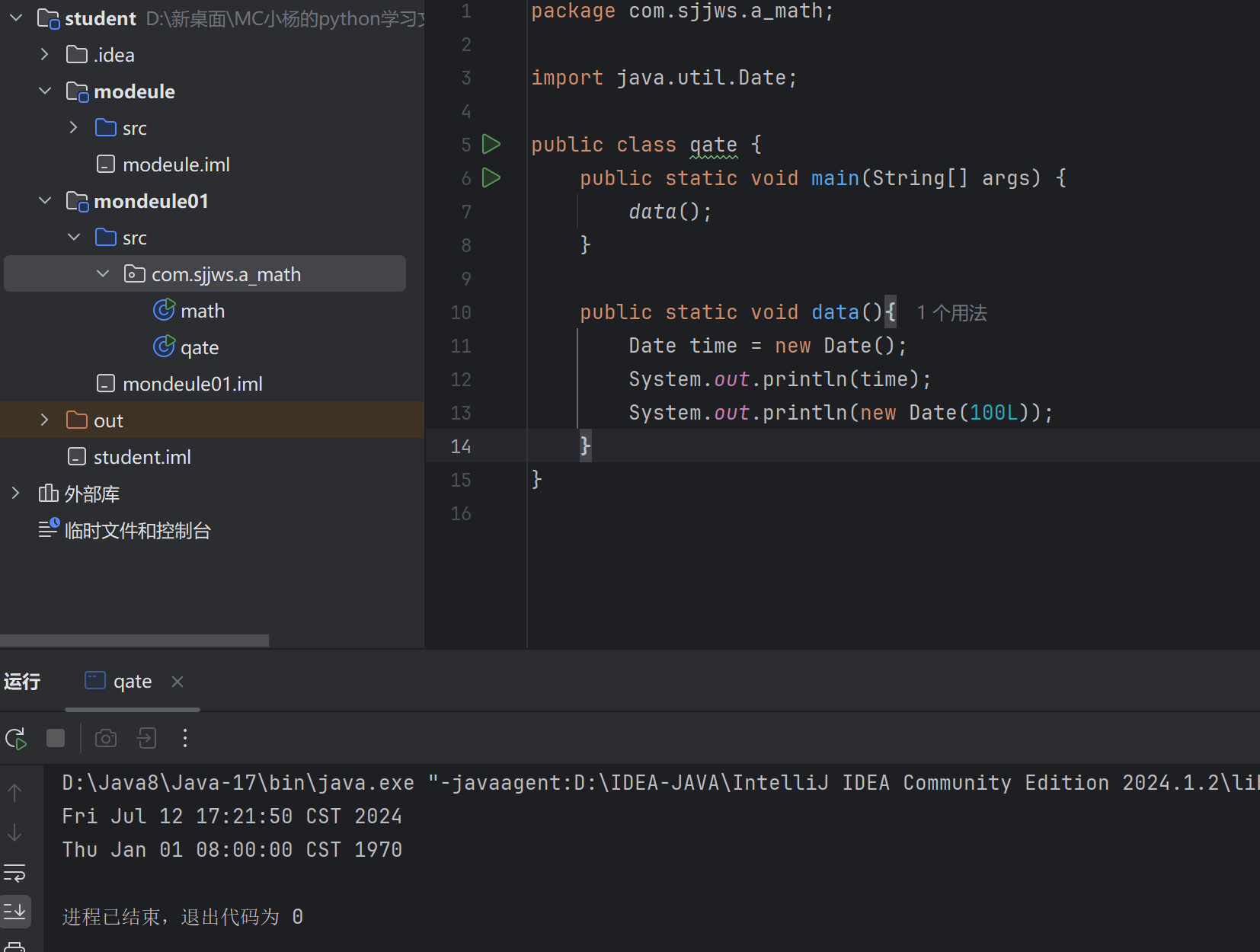Screen dimensions: 1260x952
Task: Click the camera thread dump icon
Action: [x=106, y=738]
